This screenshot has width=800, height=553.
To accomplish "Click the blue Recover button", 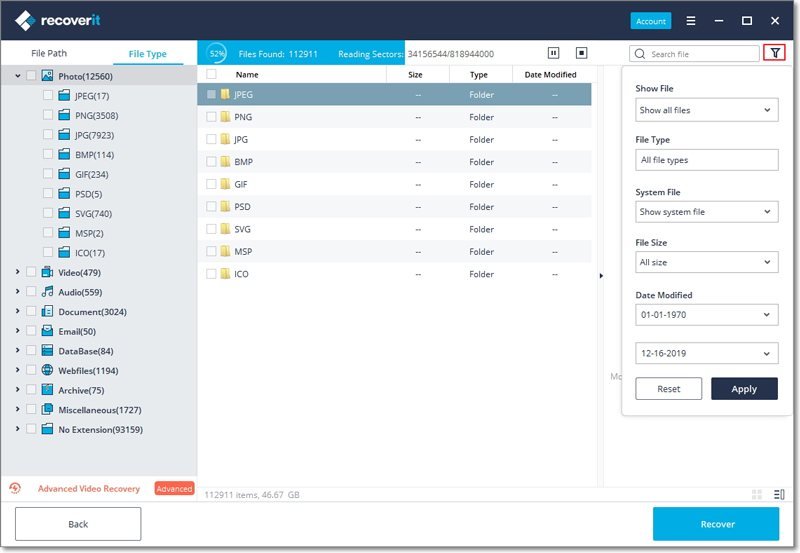I will click(x=716, y=524).
